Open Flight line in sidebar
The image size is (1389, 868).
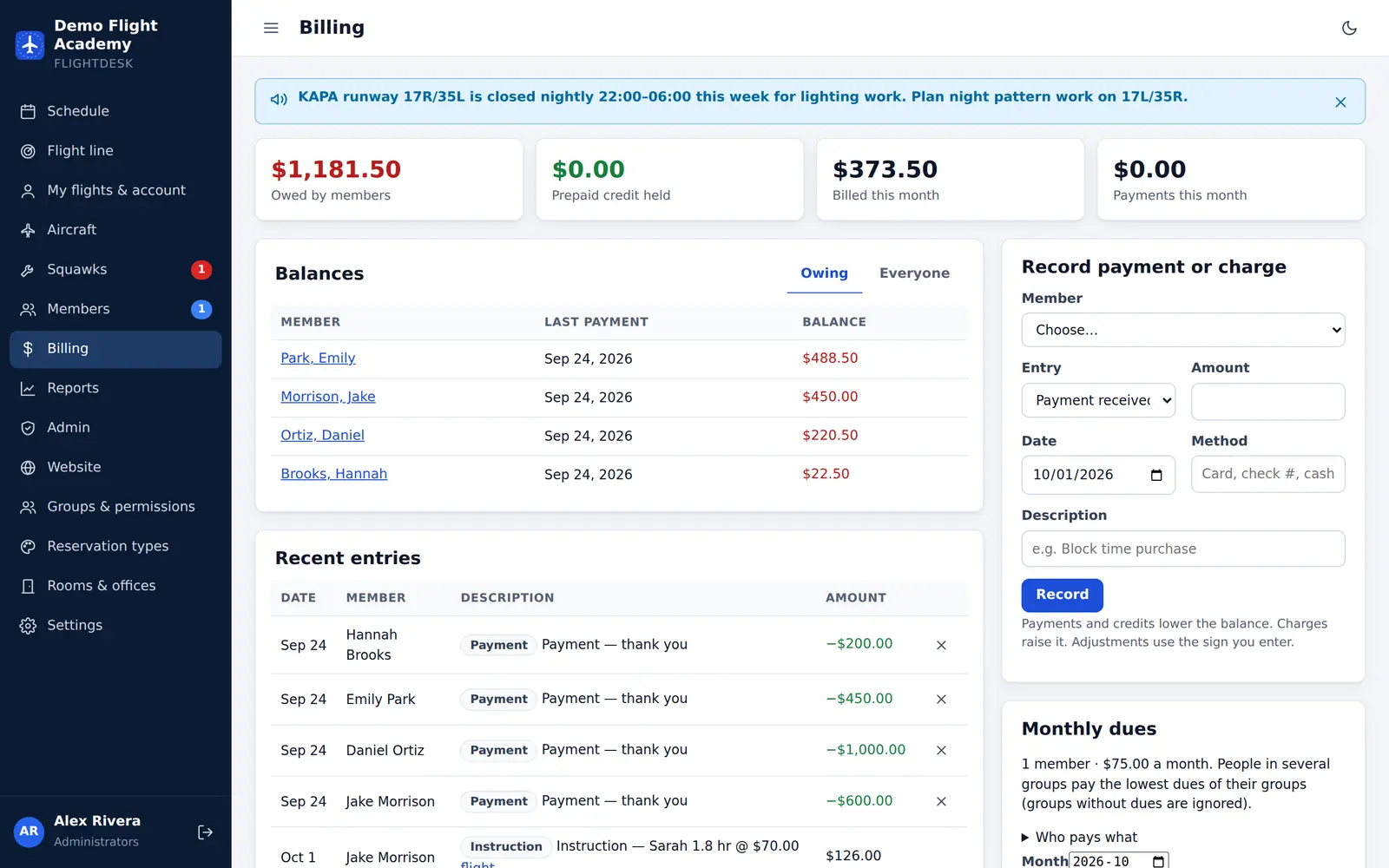point(115,151)
